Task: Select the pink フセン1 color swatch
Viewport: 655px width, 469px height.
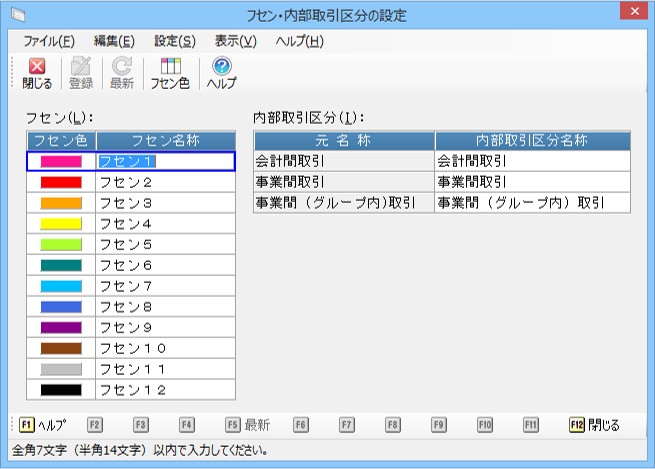Action: click(x=61, y=161)
